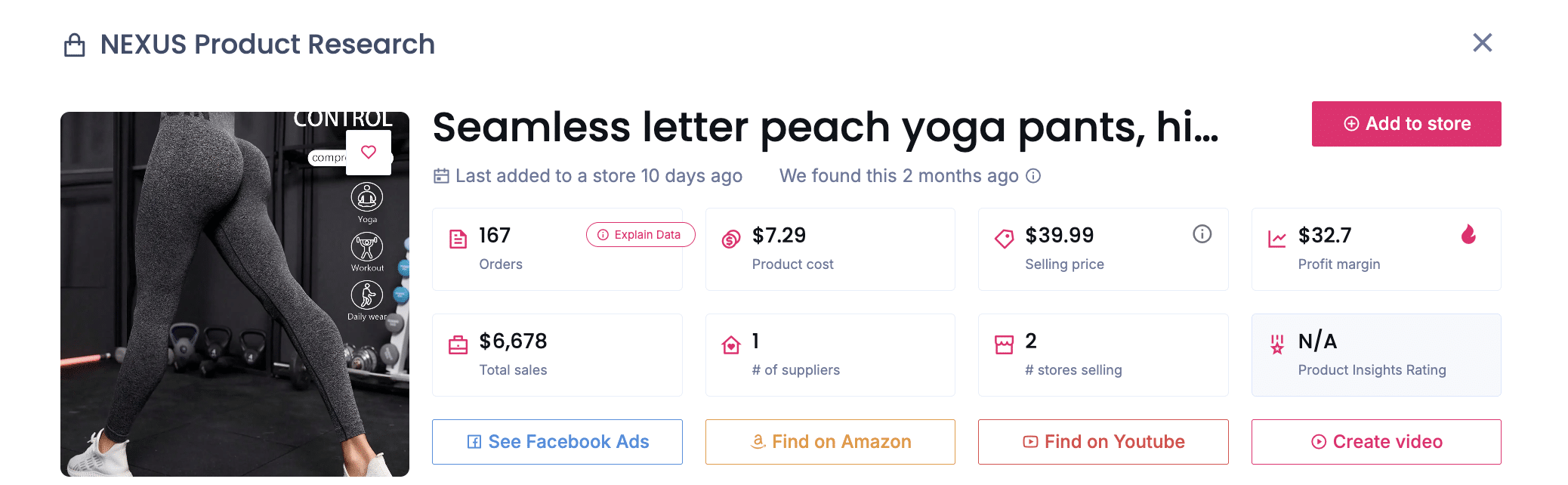Click the product cost coins icon
The width and height of the screenshot is (1568, 485).
731,239
